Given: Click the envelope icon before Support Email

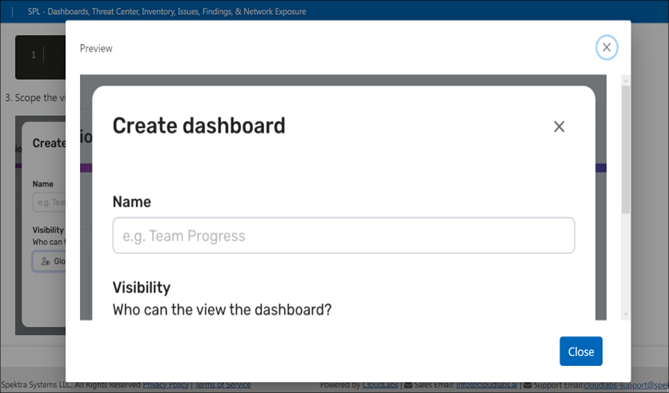Looking at the screenshot, I should [528, 385].
